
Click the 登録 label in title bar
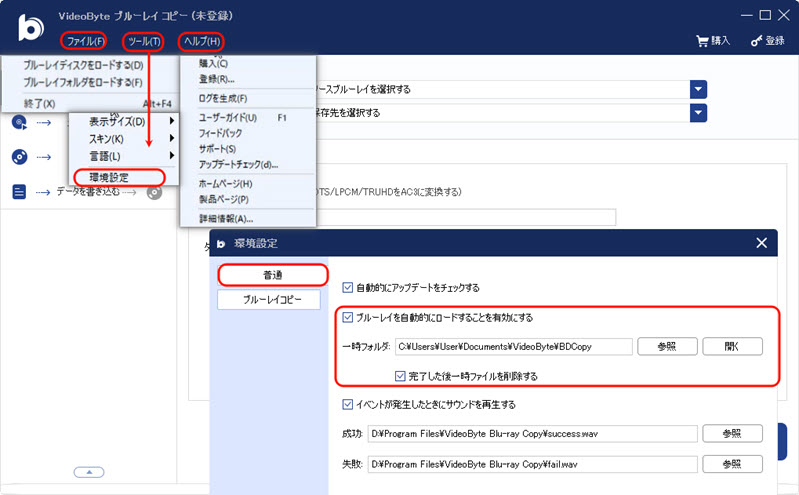click(775, 41)
